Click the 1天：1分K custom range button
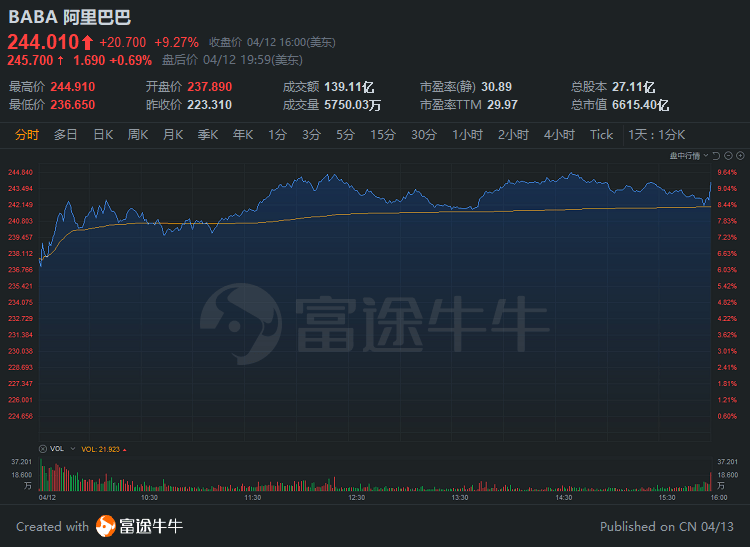 point(657,135)
